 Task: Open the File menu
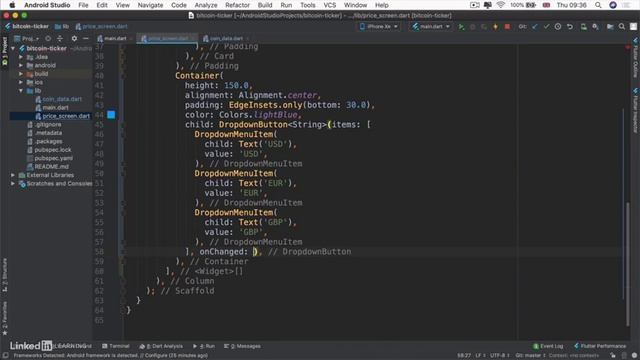click(x=83, y=5)
